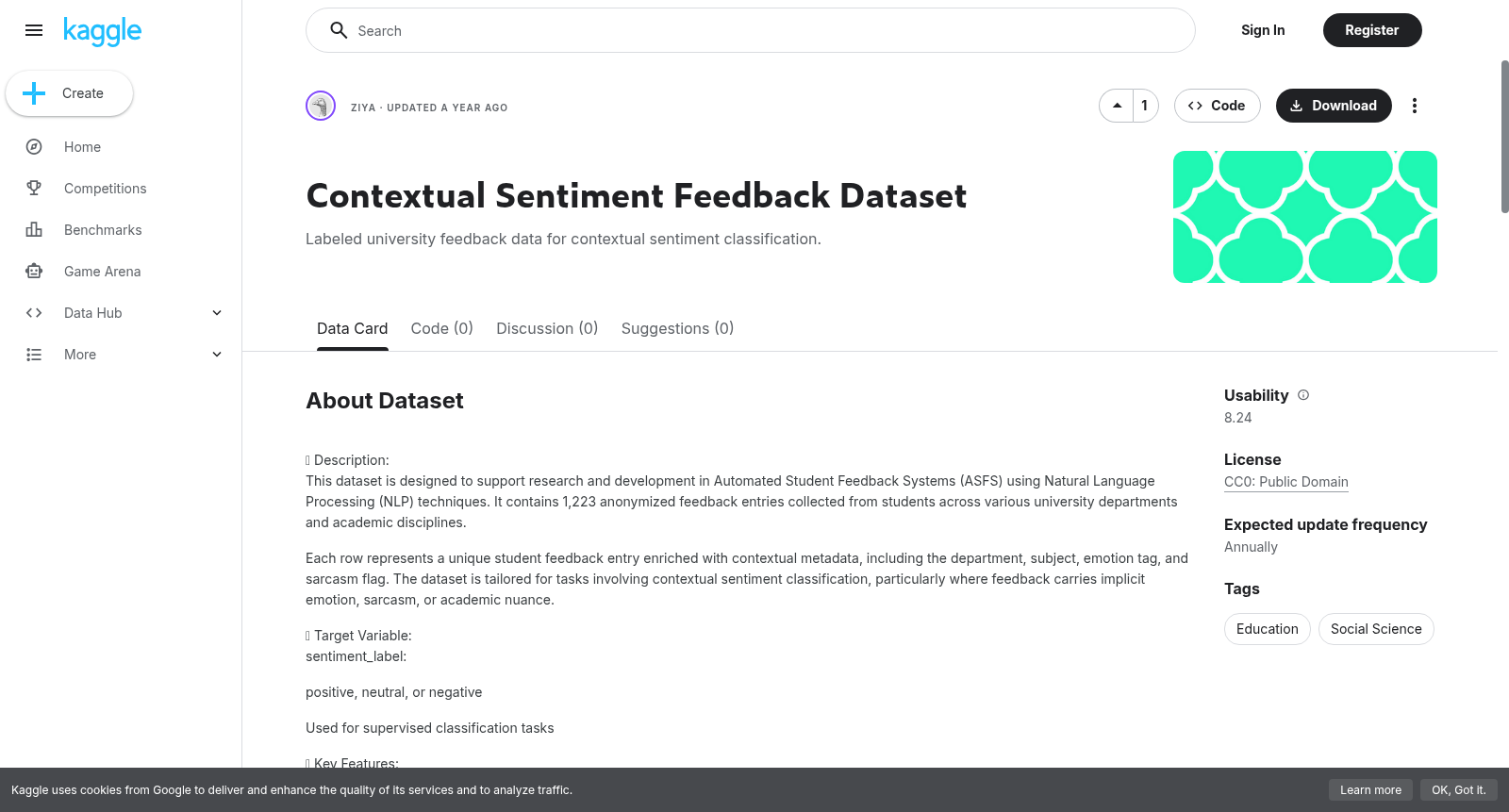
Task: Open Benchmarks bar chart icon
Action: coord(34,230)
